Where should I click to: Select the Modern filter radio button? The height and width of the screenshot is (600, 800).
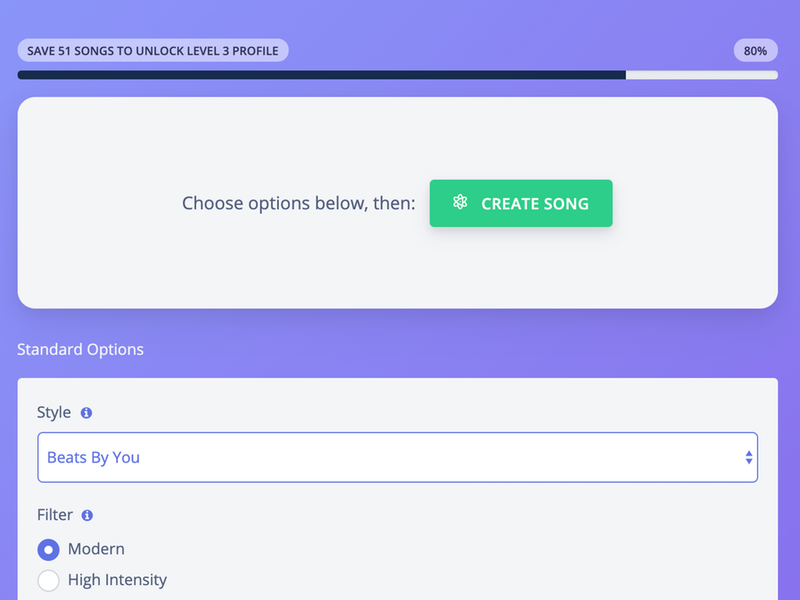[48, 549]
